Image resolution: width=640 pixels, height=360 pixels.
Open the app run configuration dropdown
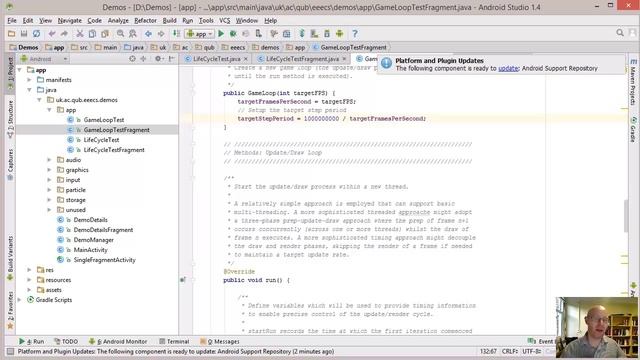pos(199,33)
